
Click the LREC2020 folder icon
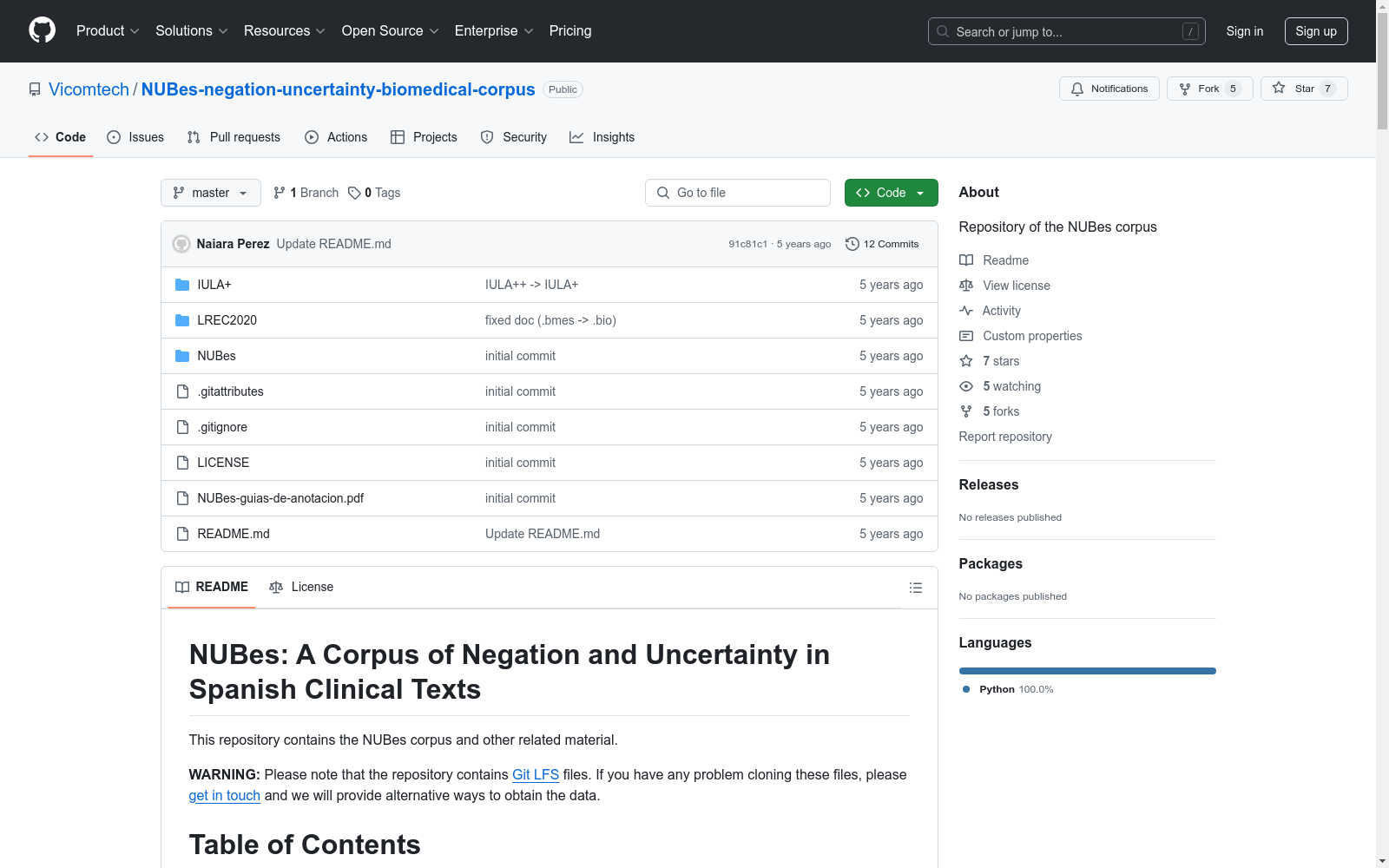click(x=182, y=320)
